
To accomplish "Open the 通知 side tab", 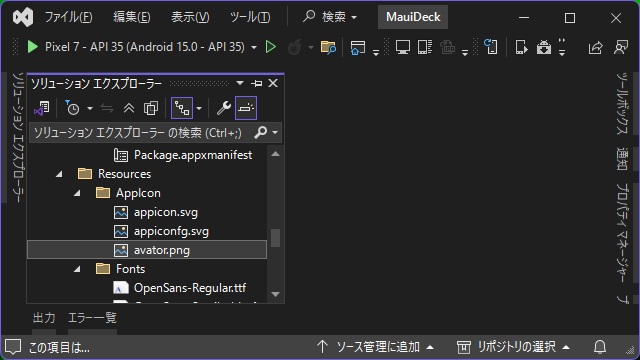I will (x=622, y=159).
